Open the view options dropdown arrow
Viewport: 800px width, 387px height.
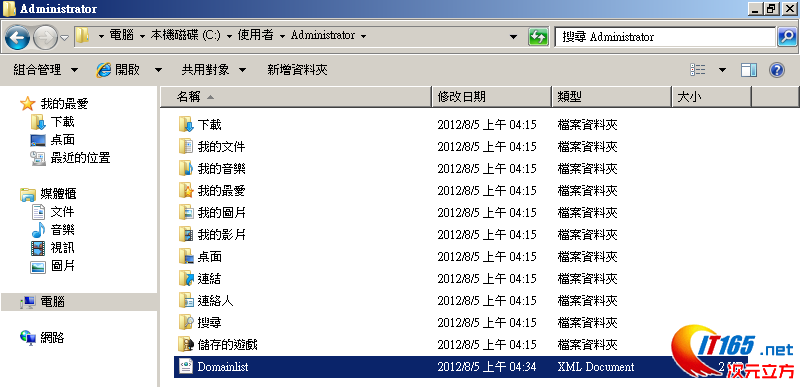722,70
